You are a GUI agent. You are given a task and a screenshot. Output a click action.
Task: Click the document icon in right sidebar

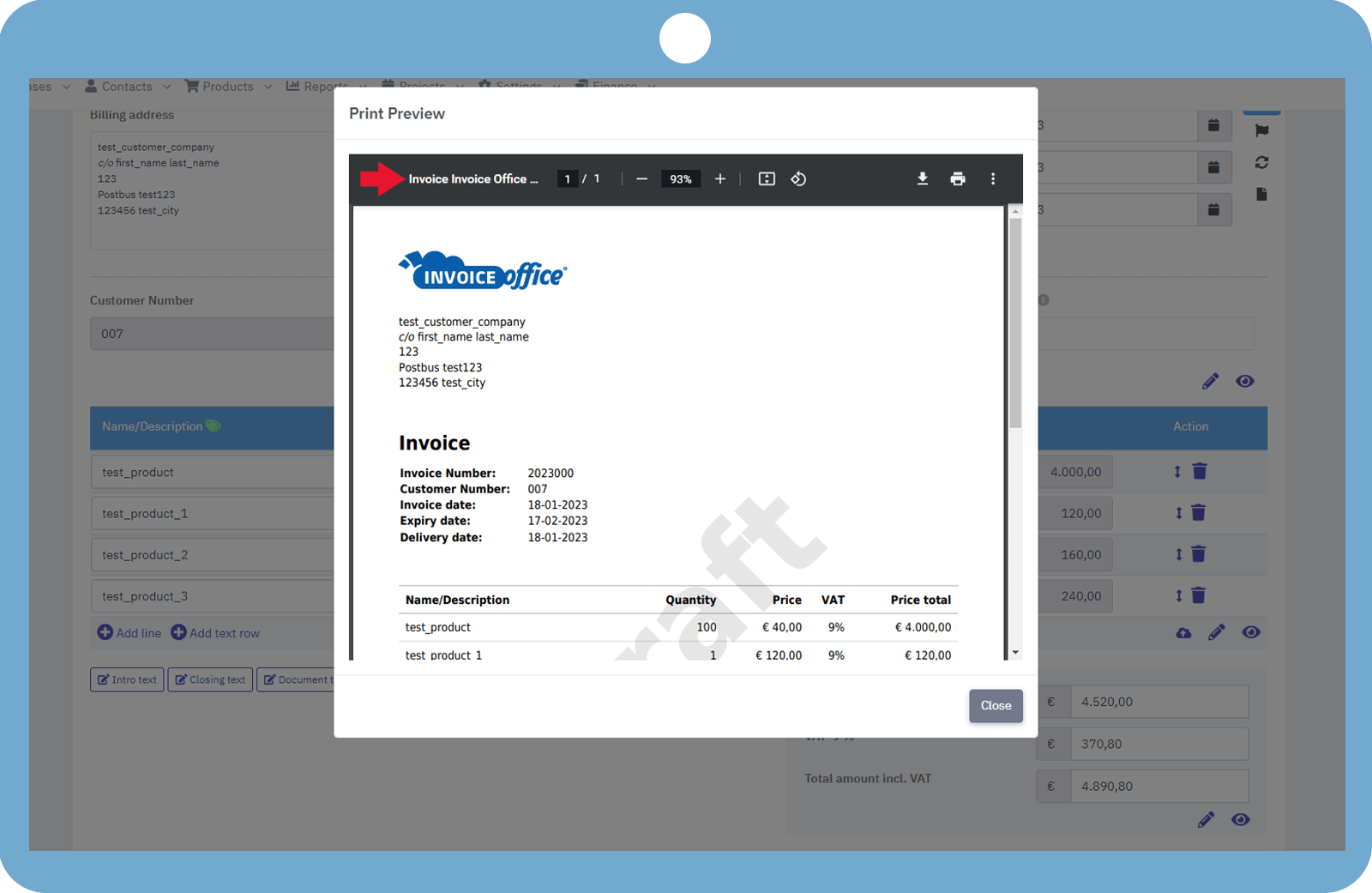1261,194
